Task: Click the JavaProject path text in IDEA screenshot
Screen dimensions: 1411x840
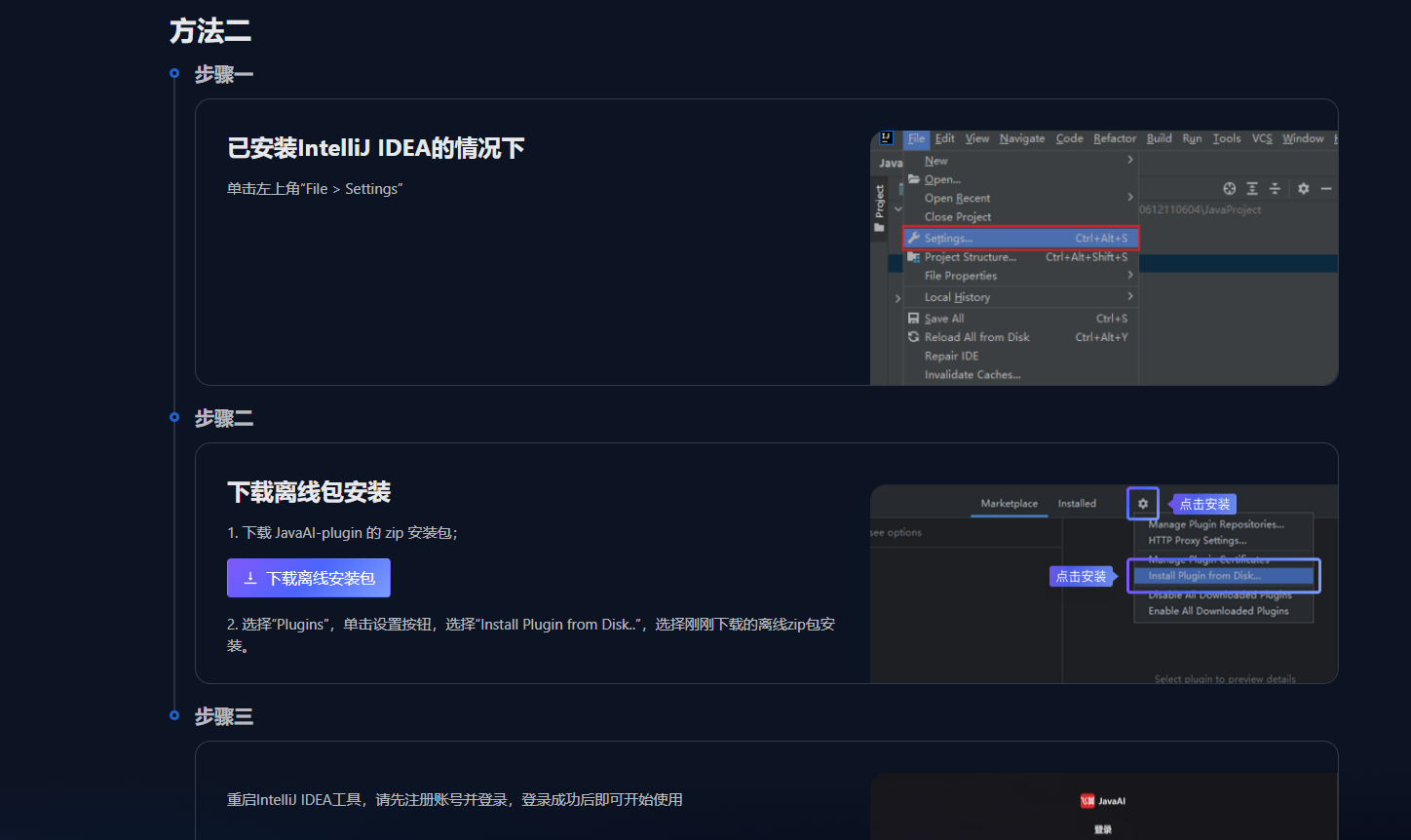Action: [x=1200, y=210]
